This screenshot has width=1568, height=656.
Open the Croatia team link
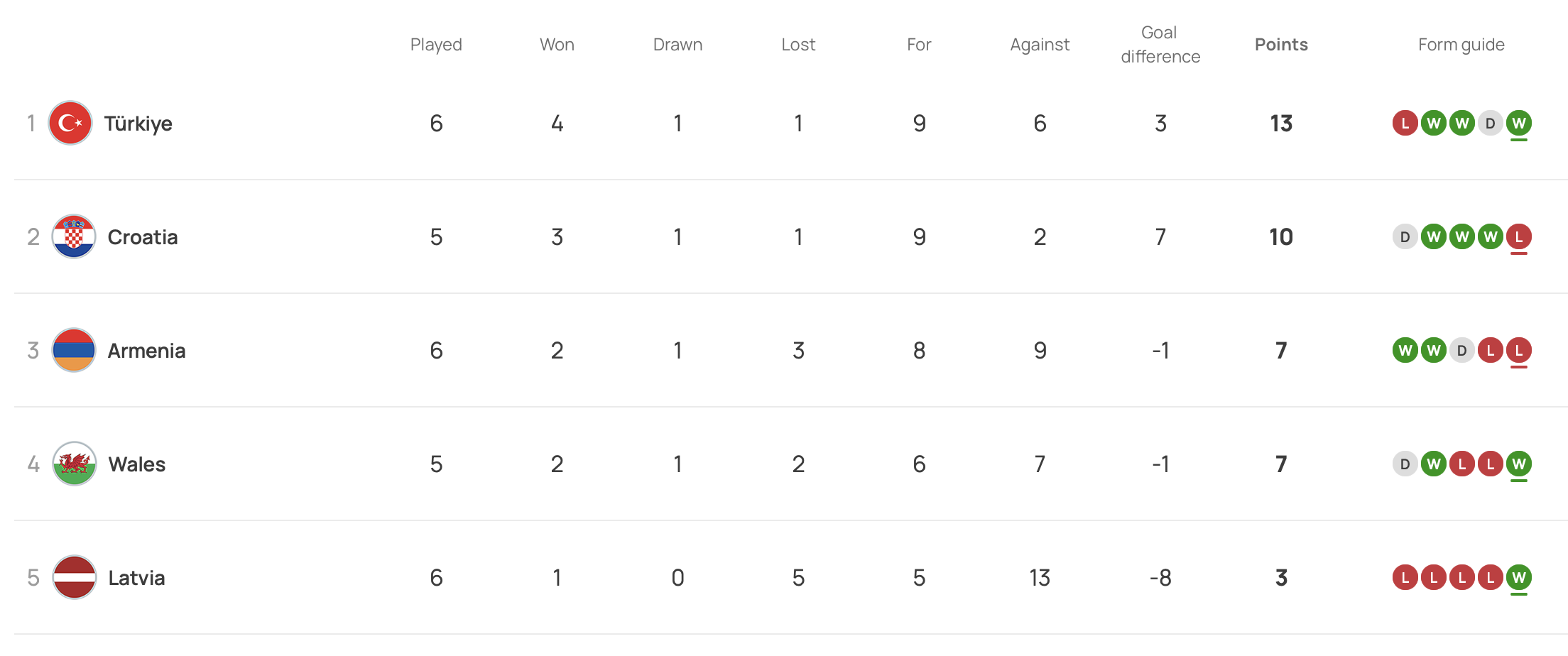[x=142, y=237]
